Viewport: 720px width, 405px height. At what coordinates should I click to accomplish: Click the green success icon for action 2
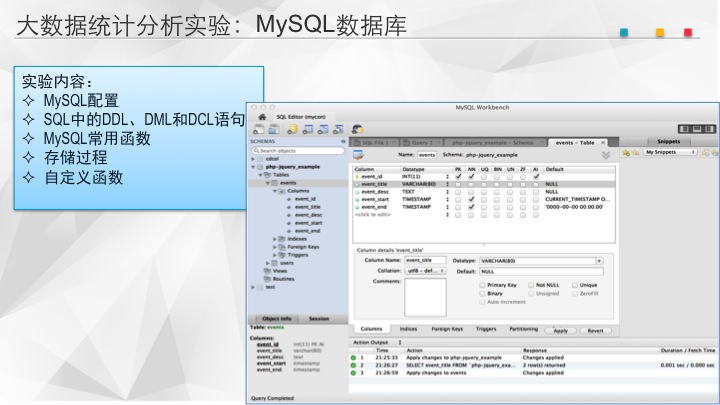pos(354,366)
